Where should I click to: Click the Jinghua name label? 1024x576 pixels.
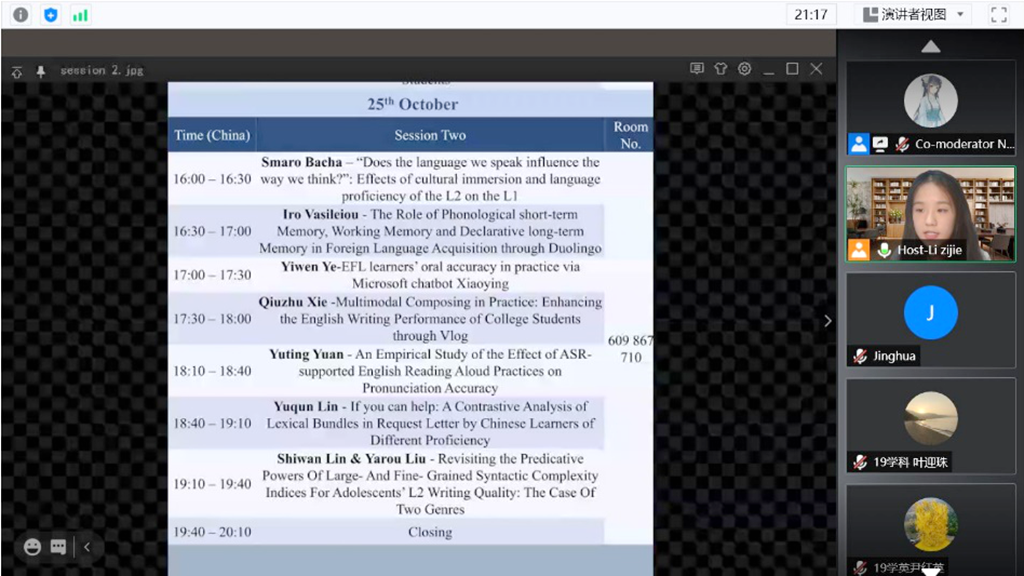894,356
